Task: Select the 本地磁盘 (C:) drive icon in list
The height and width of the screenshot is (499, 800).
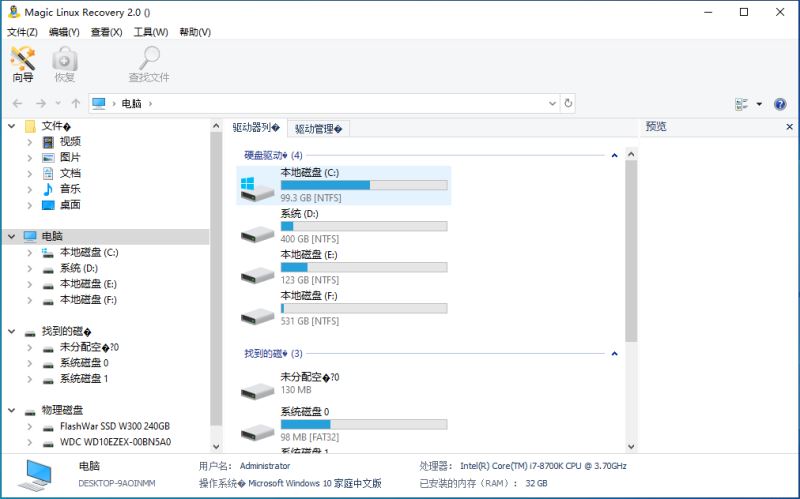Action: point(257,188)
